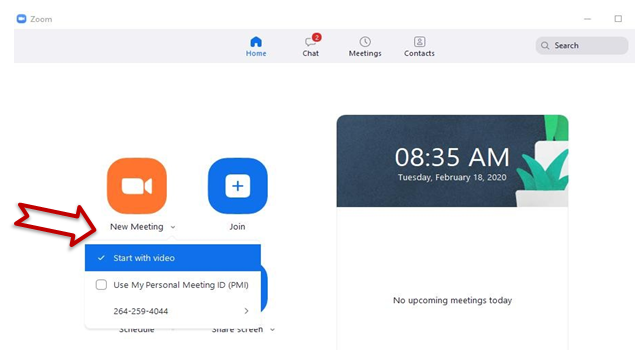Screen dimensions: 635x364
Task: Click the clock banner showing 08:35 AM
Action: click(452, 161)
